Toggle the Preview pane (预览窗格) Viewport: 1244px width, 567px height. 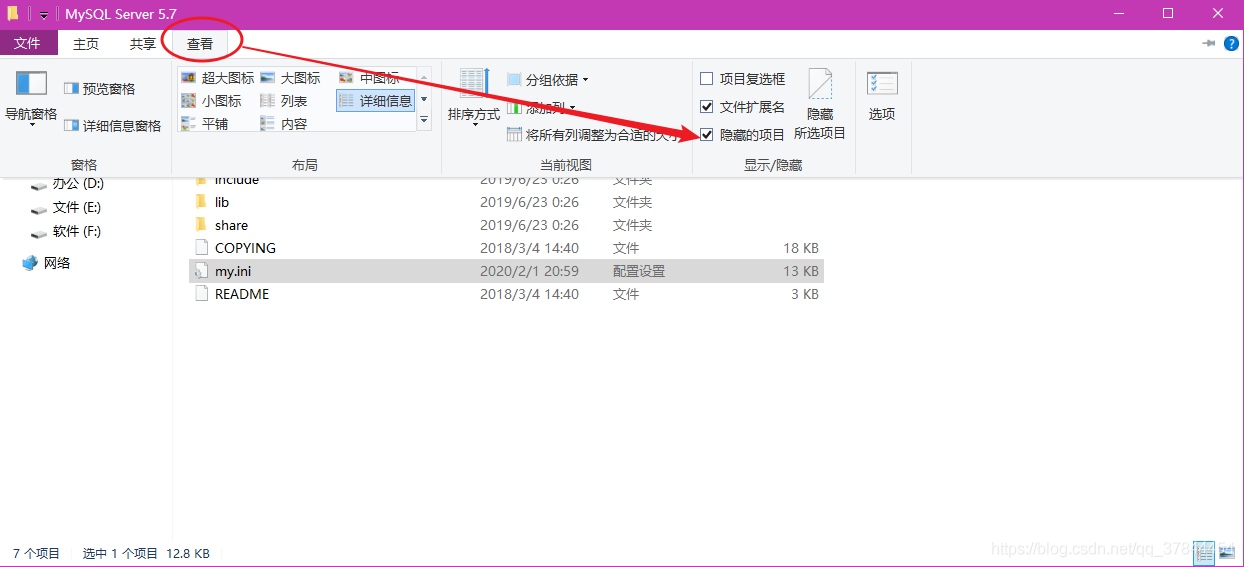99,89
